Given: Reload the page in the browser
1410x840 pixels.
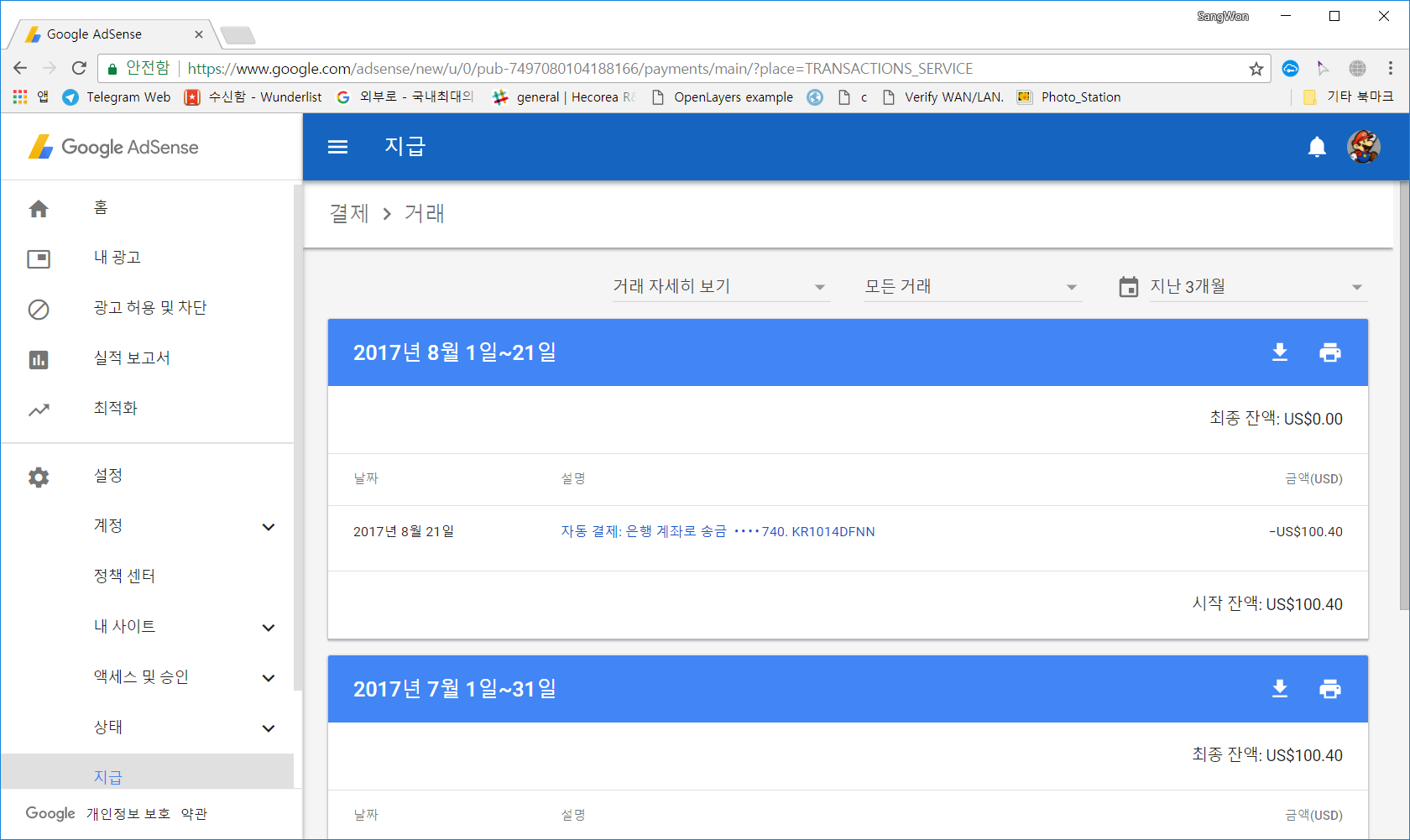Looking at the screenshot, I should point(79,68).
